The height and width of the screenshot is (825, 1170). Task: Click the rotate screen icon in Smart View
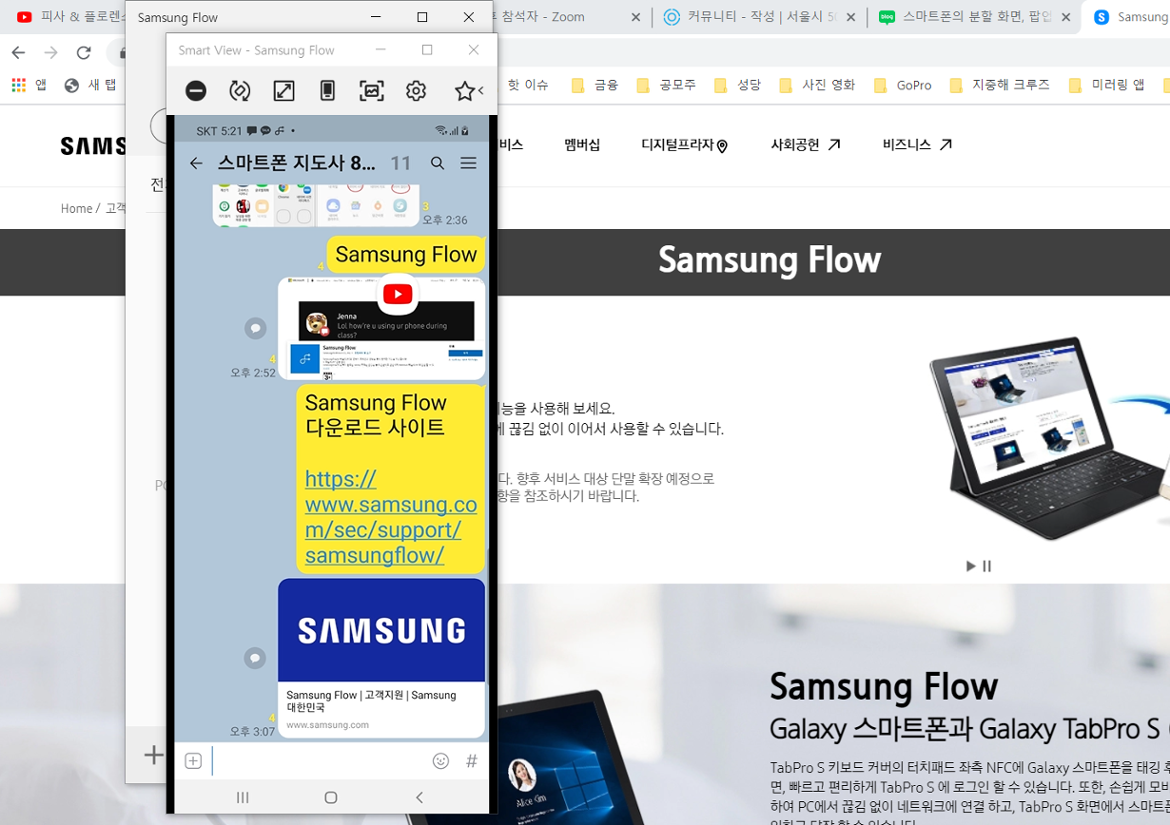240,91
